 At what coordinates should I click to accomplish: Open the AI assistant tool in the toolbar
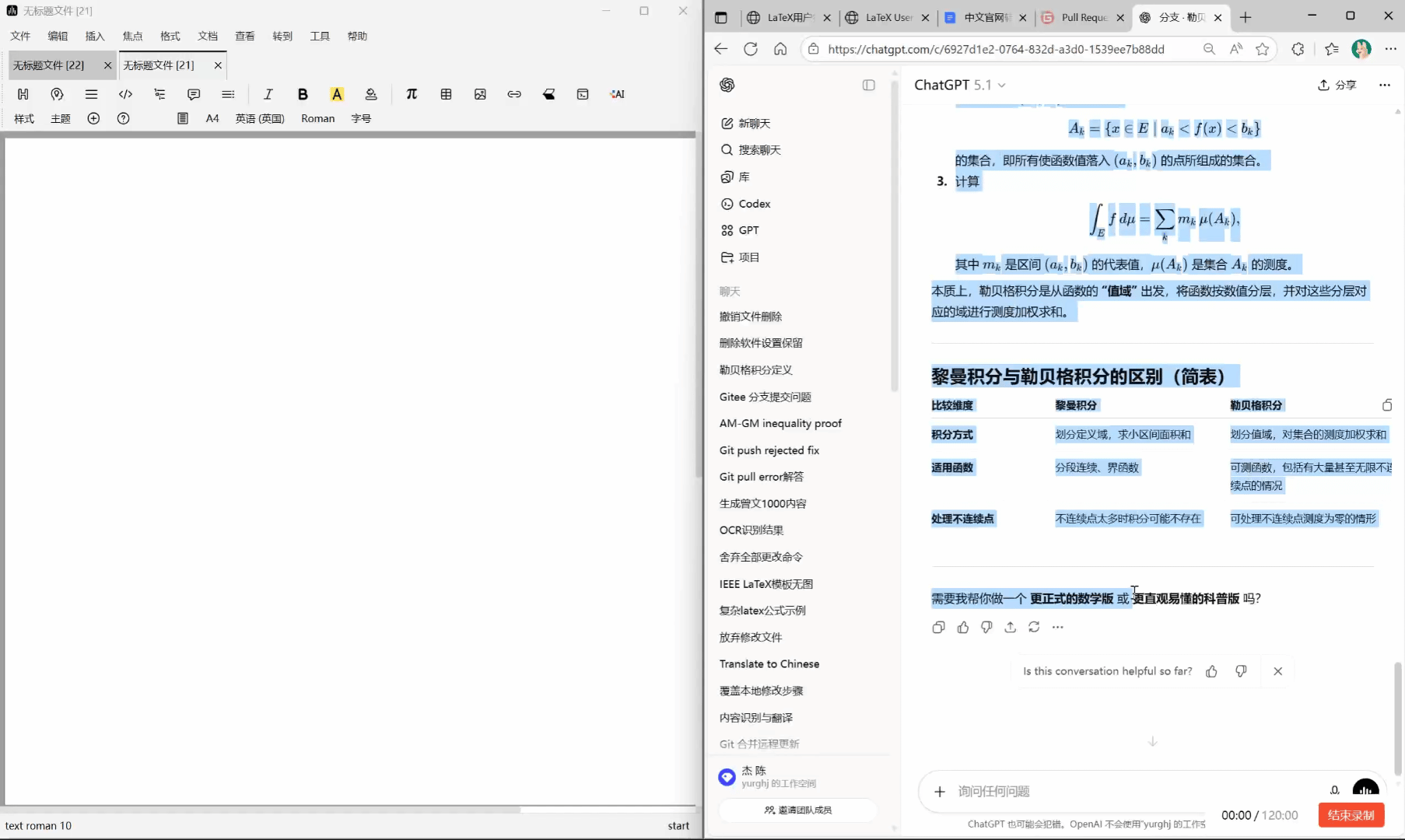click(x=617, y=94)
